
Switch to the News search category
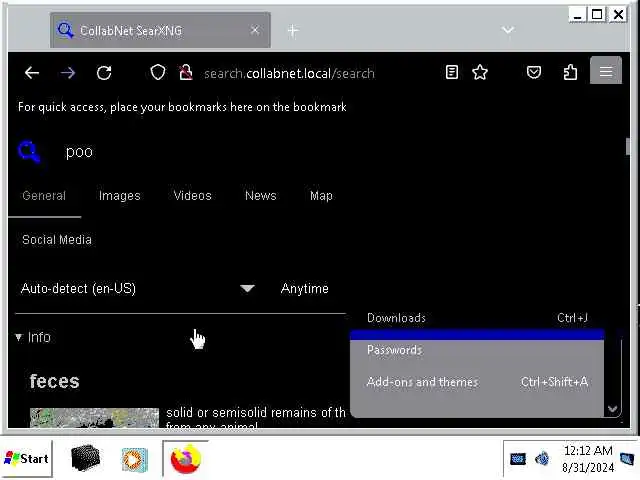point(261,196)
